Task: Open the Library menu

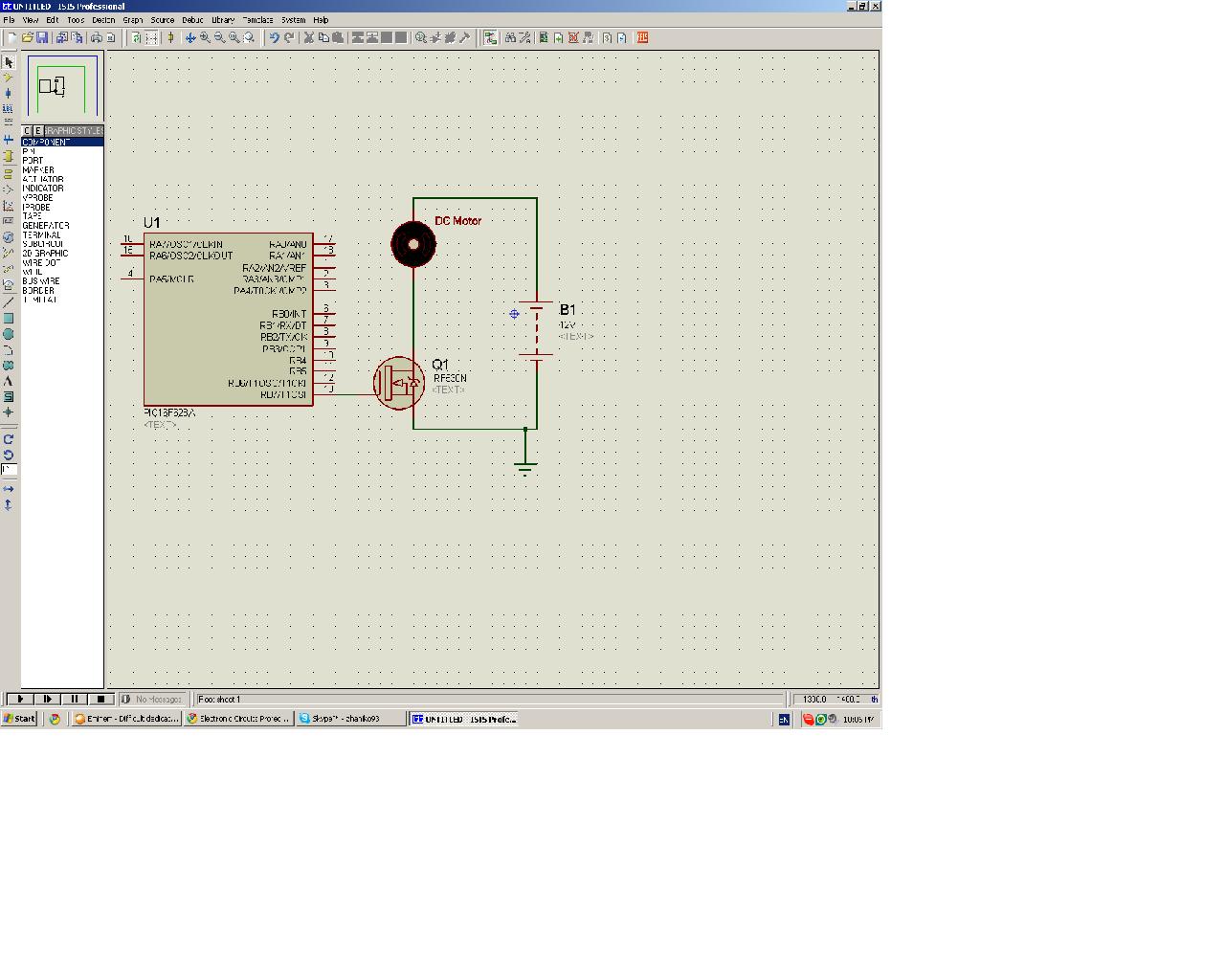Action: [x=223, y=19]
